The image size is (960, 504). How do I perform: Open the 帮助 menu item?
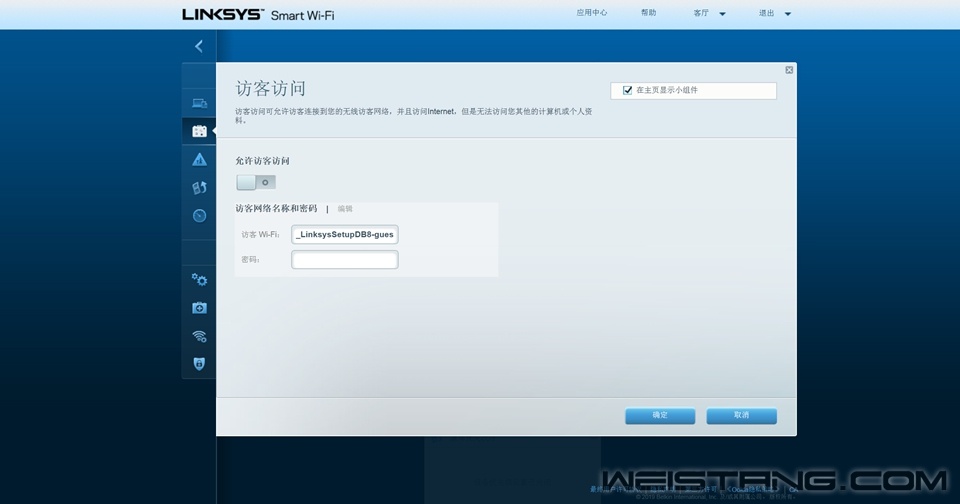click(x=649, y=13)
